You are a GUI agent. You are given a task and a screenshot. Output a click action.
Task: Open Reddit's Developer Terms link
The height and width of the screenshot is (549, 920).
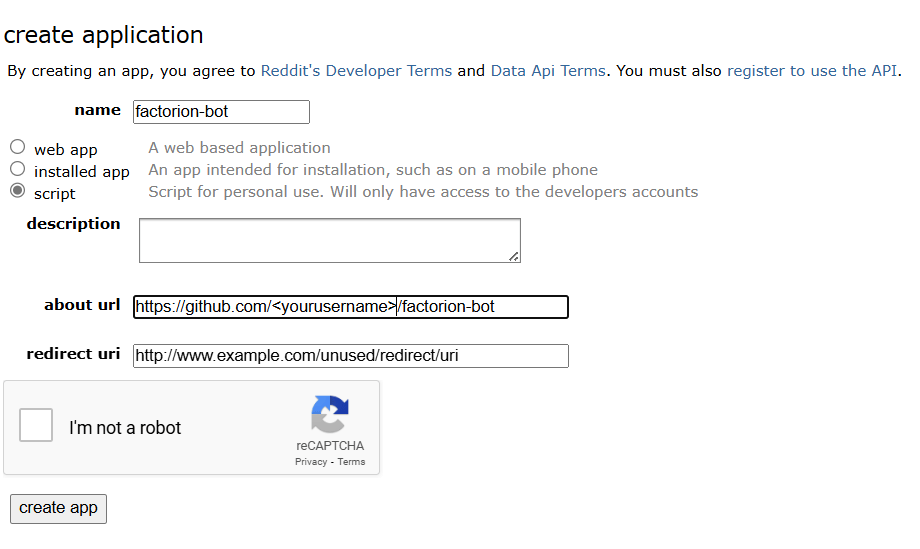[356, 71]
